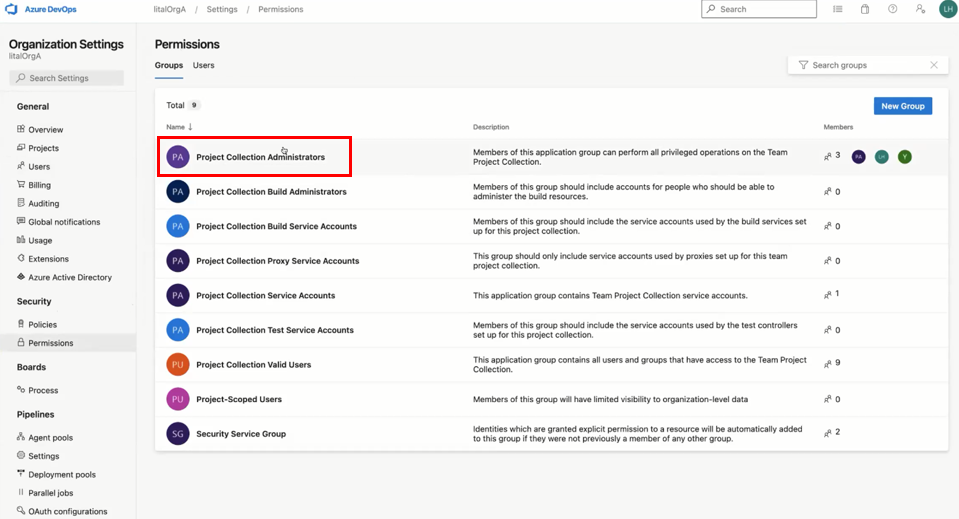Click the Process icon under Boards
This screenshot has height=519, width=959.
coord(21,389)
